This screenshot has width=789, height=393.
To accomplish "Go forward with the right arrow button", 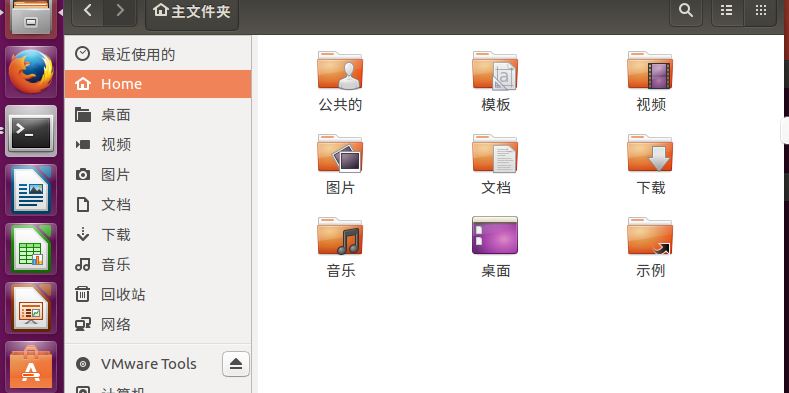I will (120, 11).
